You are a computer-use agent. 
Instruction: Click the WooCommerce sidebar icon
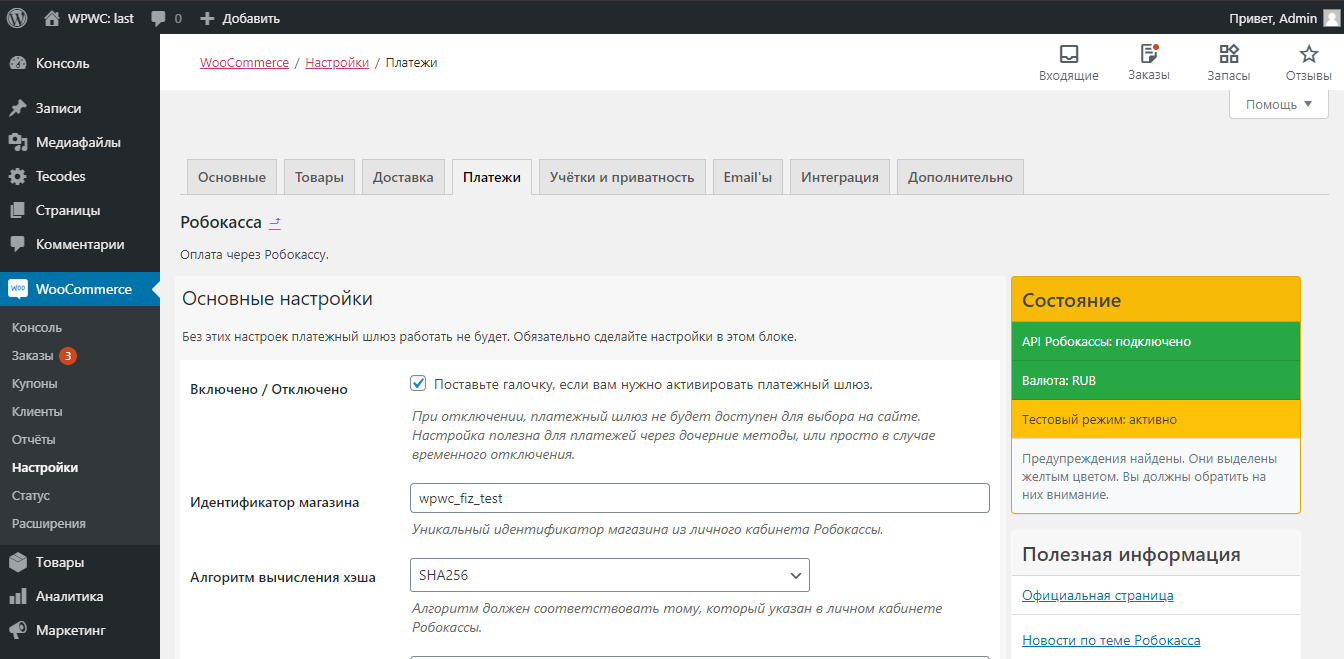pos(18,289)
